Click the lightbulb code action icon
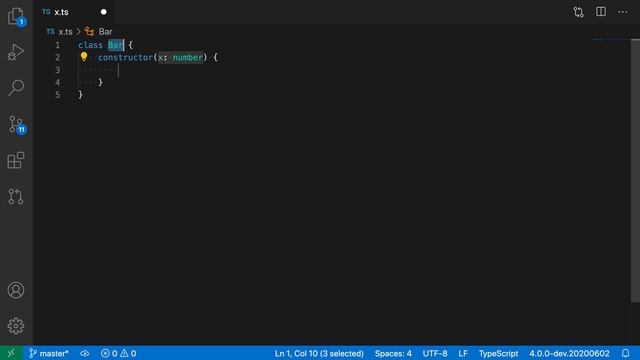Viewport: 640px width, 360px height. (84, 57)
